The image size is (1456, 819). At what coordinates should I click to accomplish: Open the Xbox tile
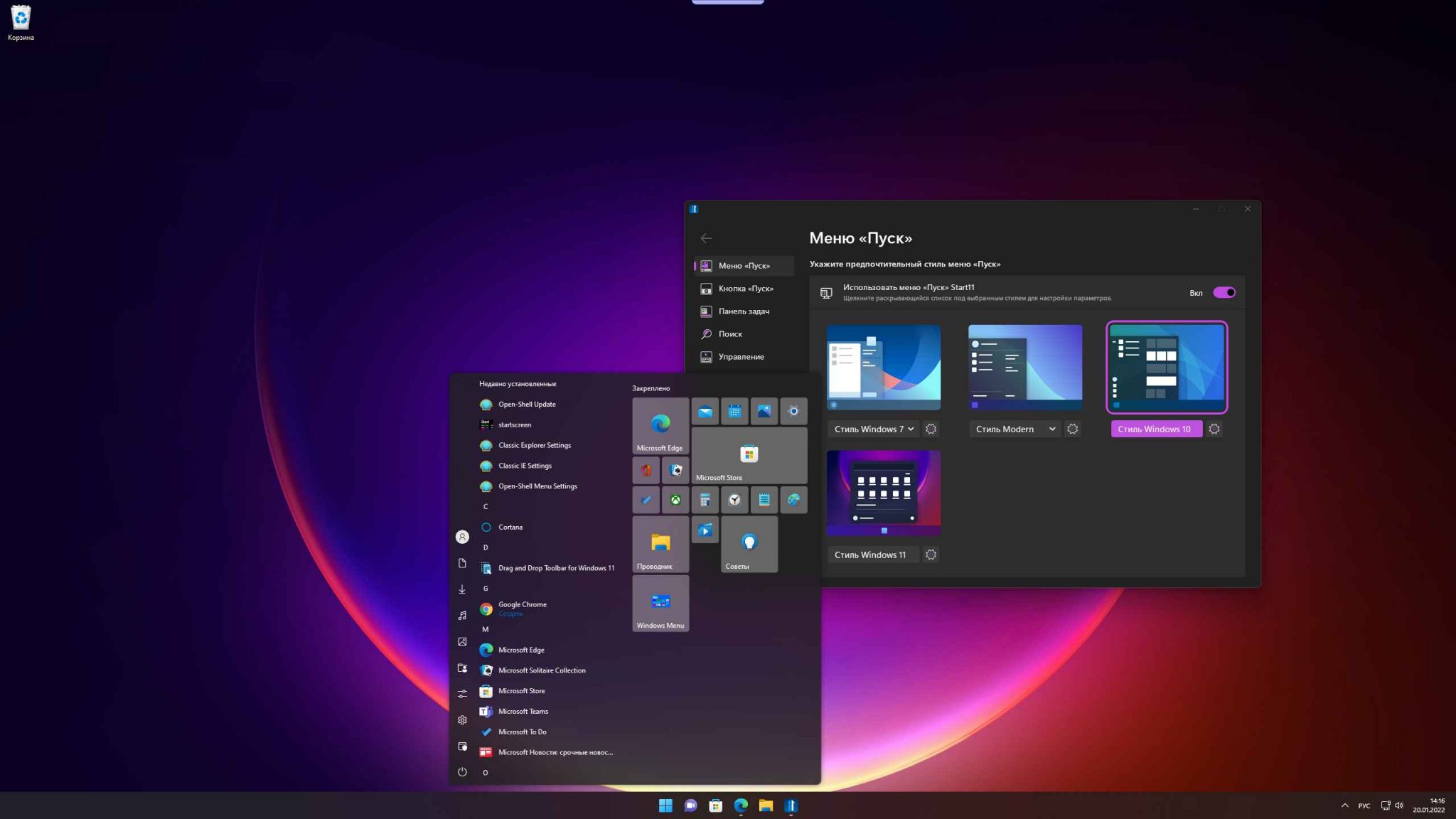(675, 500)
